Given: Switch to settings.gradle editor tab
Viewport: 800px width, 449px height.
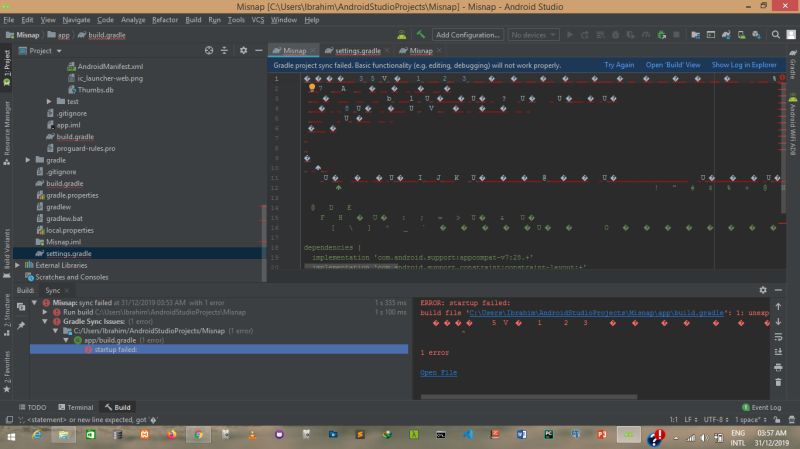Looking at the screenshot, I should [358, 51].
